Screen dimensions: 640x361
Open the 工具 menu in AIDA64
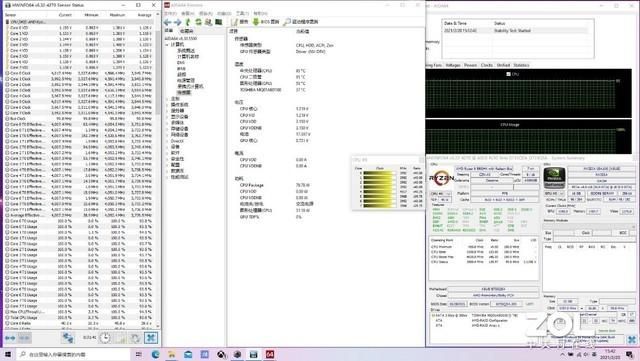pyautogui.click(x=242, y=13)
